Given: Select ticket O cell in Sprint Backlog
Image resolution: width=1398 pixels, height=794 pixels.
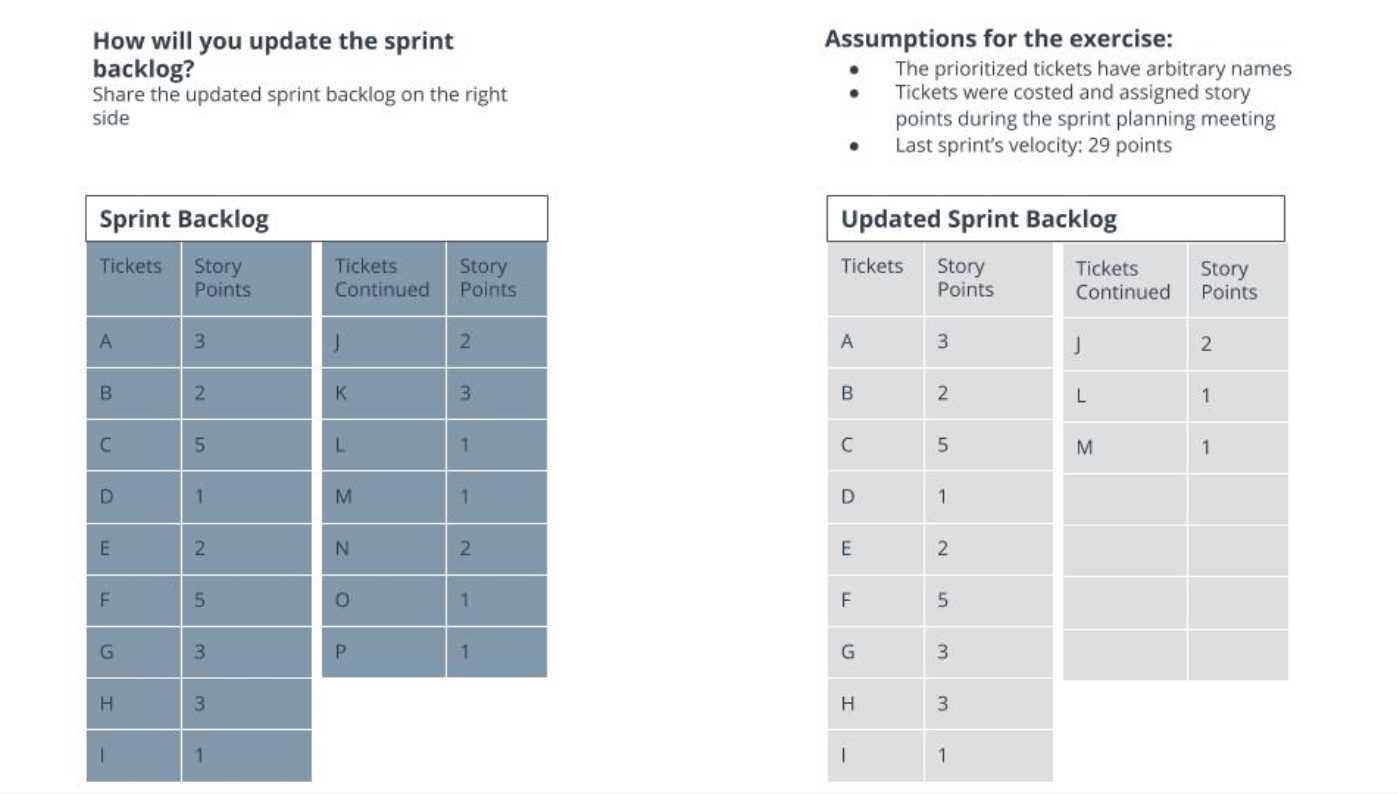Looking at the screenshot, I should [x=383, y=601].
